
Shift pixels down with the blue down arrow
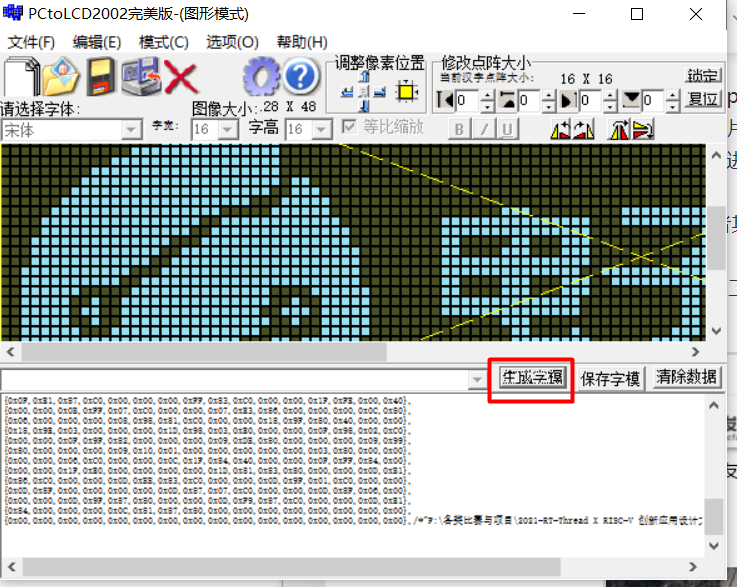tap(364, 106)
